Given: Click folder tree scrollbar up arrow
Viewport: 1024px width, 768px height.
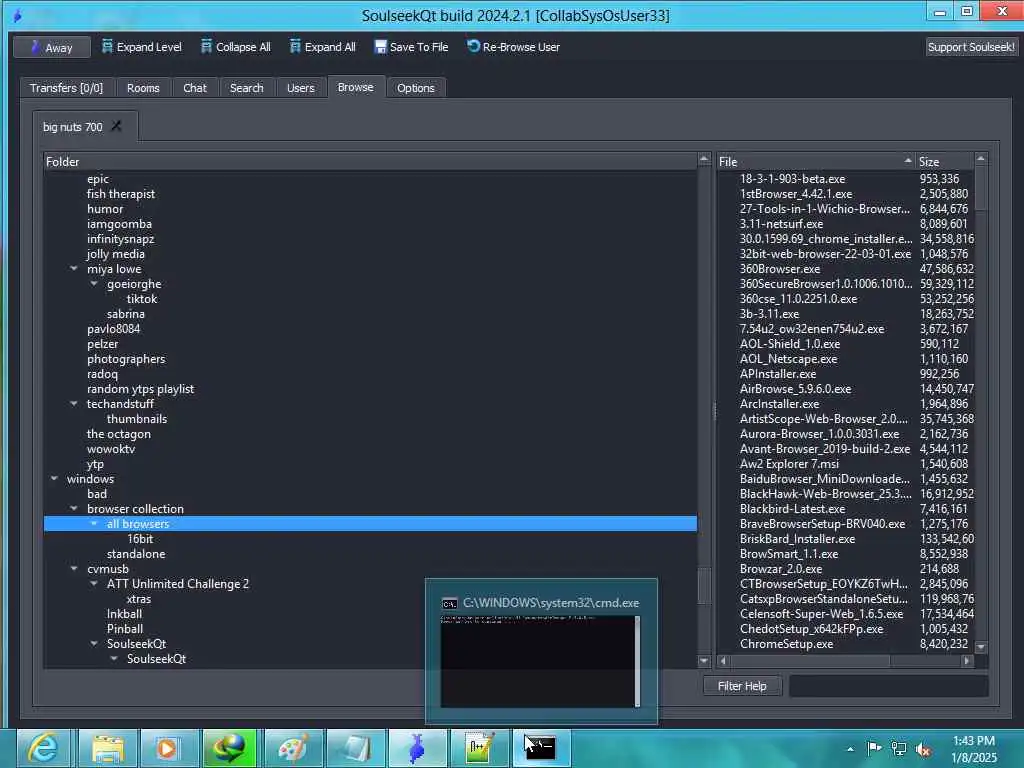Looking at the screenshot, I should point(704,159).
